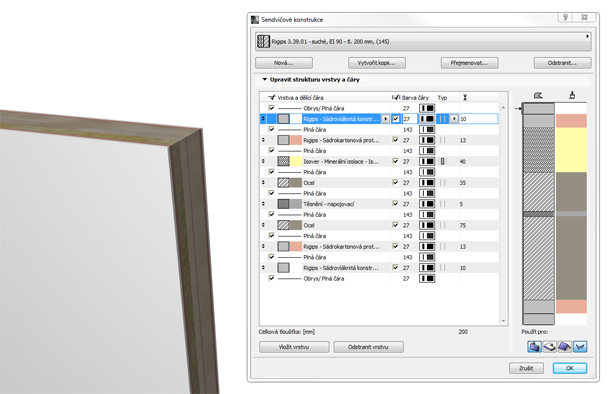Click layer type icon in first Ocel (35) row
610x394 pixels.
(x=442, y=182)
